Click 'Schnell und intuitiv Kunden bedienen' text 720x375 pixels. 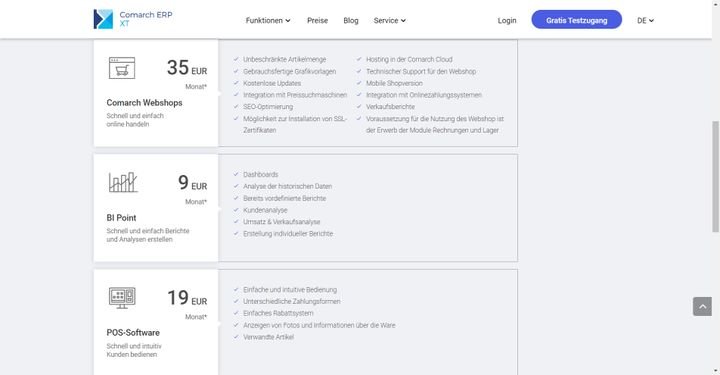[x=134, y=350]
